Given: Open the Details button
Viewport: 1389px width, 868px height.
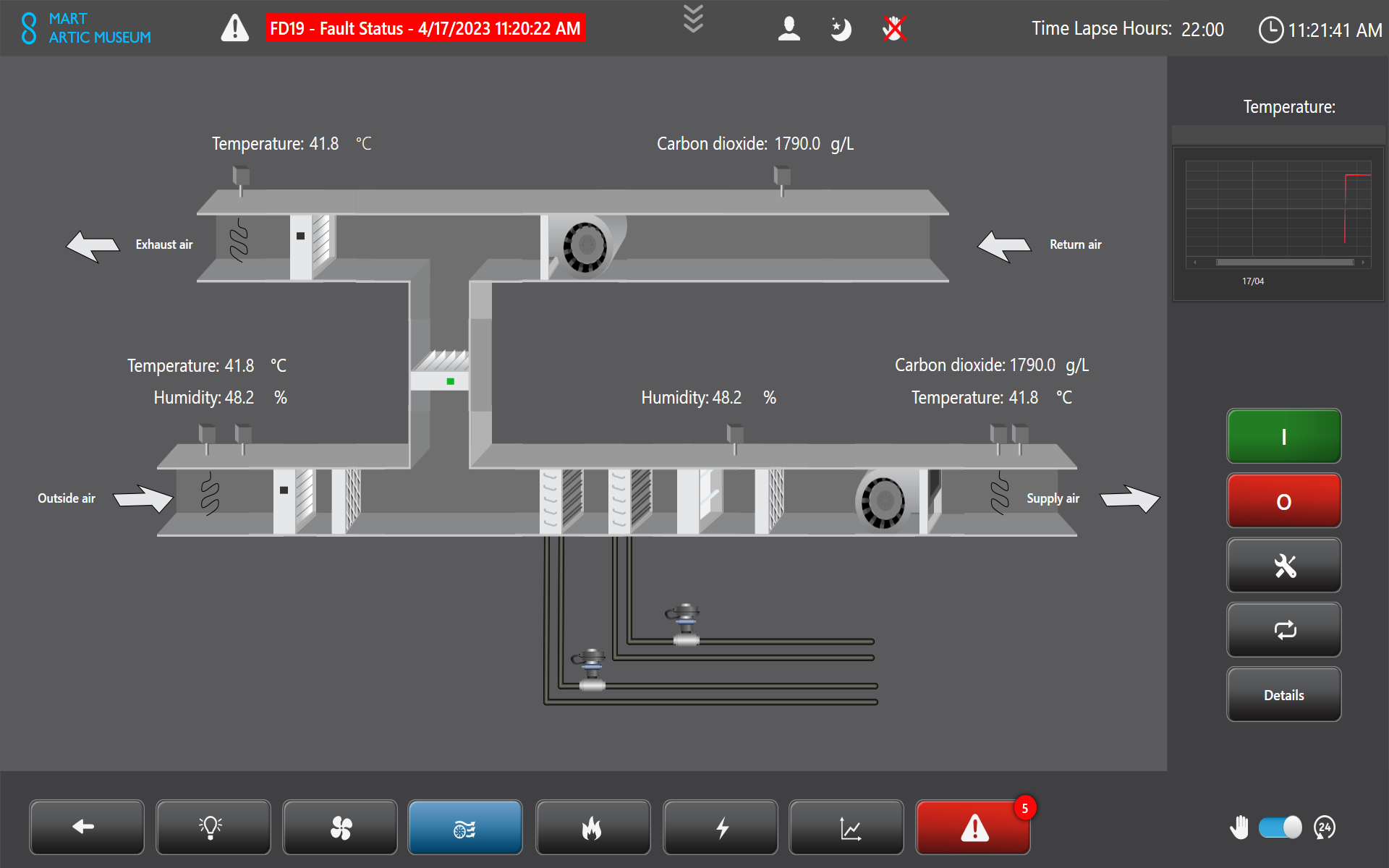Looking at the screenshot, I should tap(1283, 695).
